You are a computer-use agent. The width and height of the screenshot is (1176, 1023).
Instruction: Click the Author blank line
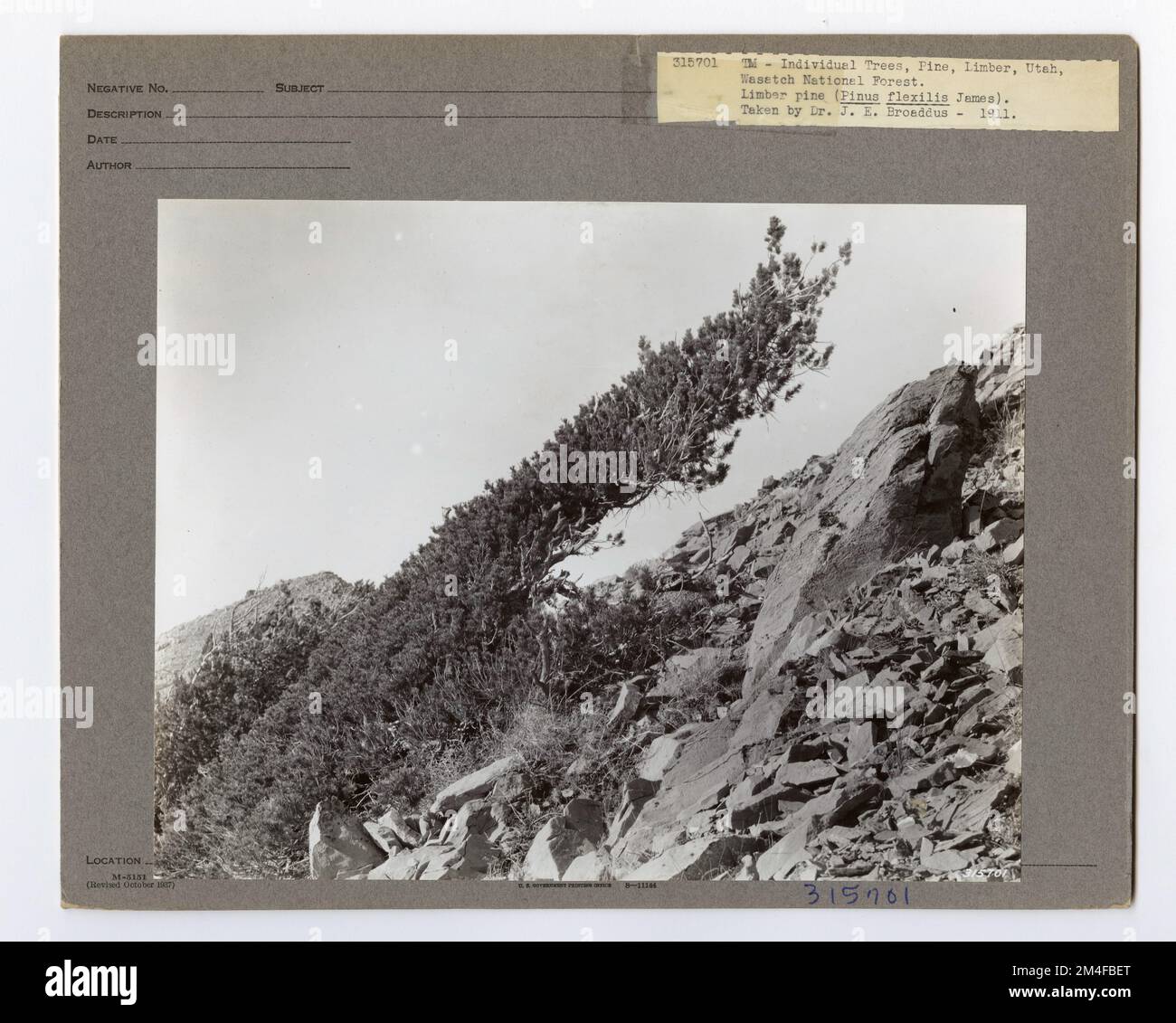coord(242,167)
